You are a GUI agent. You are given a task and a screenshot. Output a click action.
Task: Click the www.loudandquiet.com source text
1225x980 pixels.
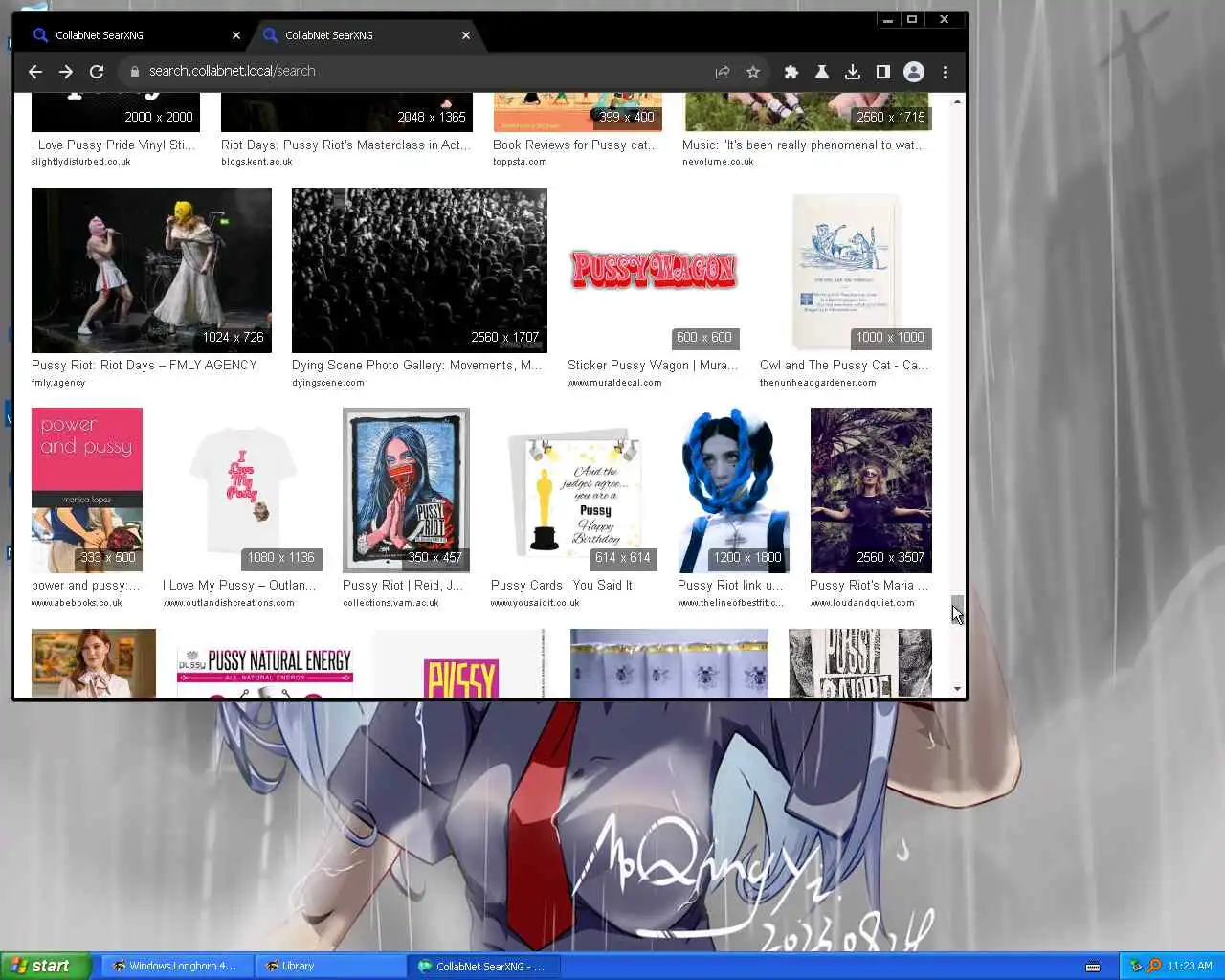click(862, 603)
